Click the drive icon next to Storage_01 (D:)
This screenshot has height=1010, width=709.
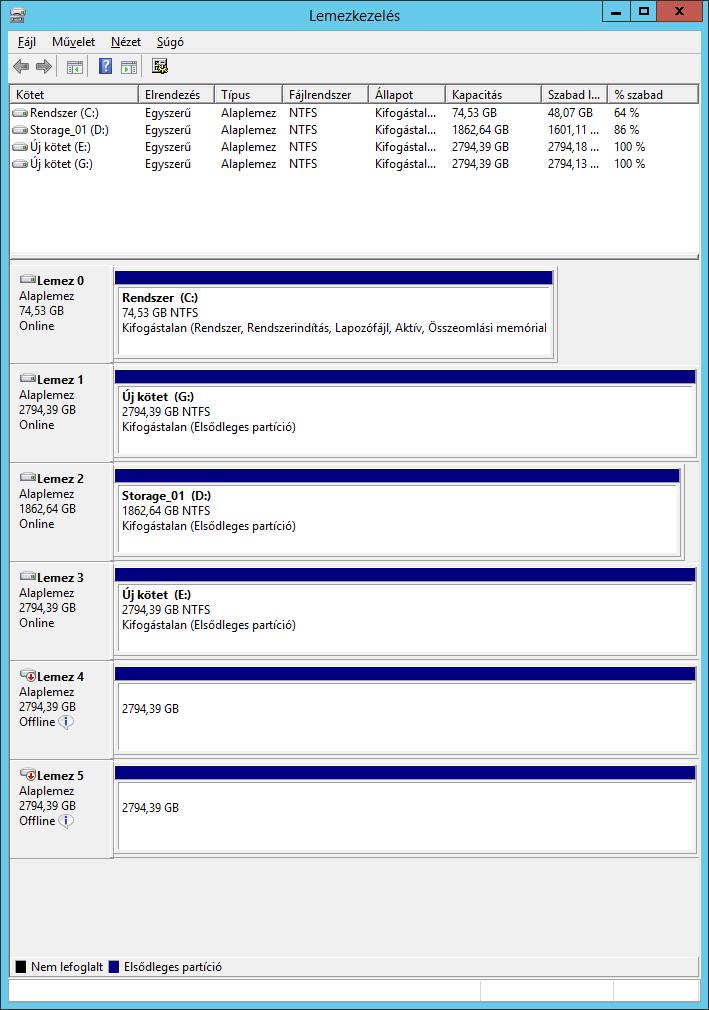tap(20, 130)
